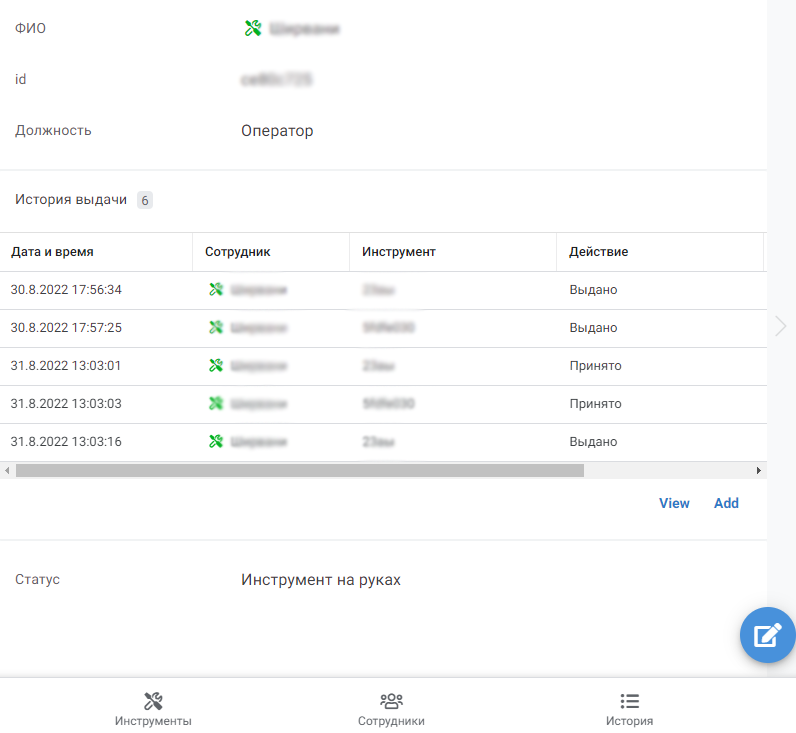Click the tool icon beside the ФИО name
796x733 pixels.
tap(253, 28)
